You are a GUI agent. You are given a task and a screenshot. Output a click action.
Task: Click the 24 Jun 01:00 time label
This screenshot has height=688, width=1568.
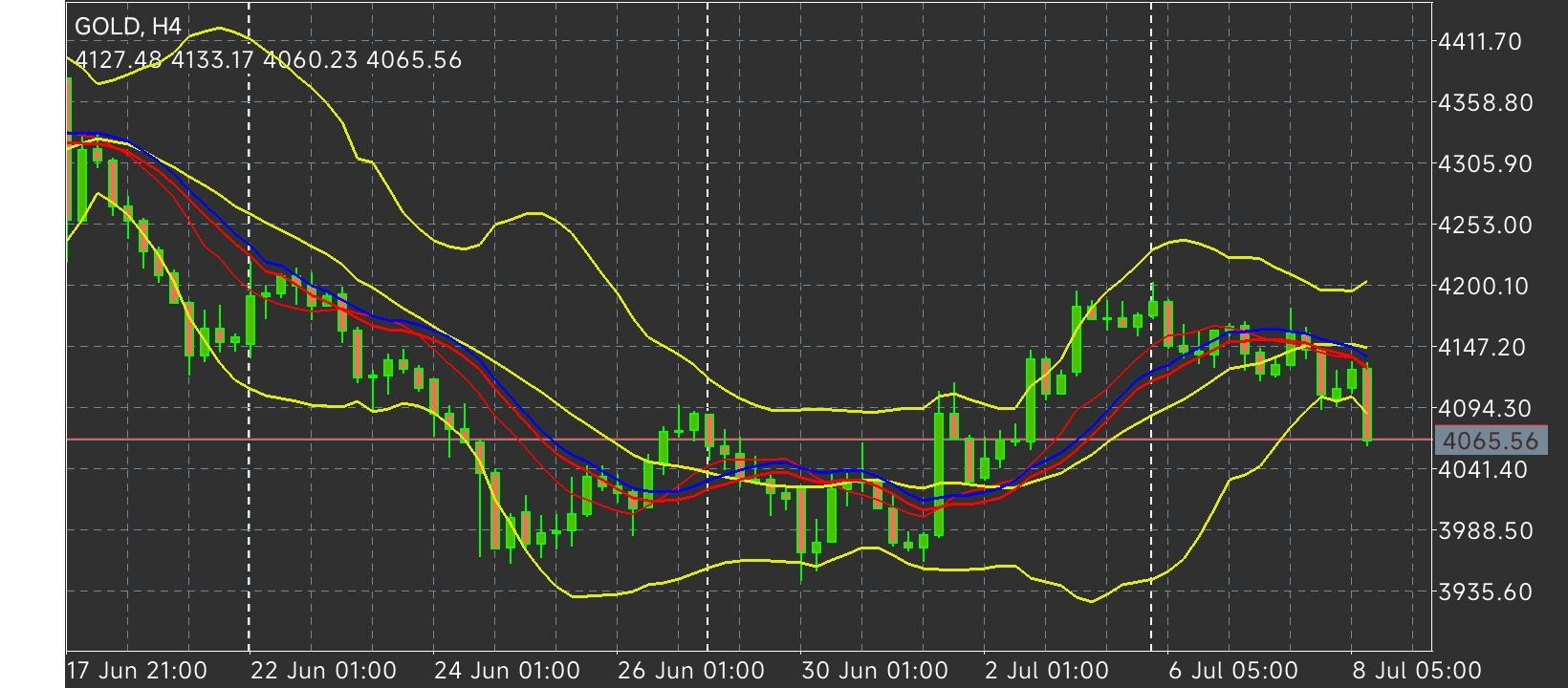coord(507,671)
